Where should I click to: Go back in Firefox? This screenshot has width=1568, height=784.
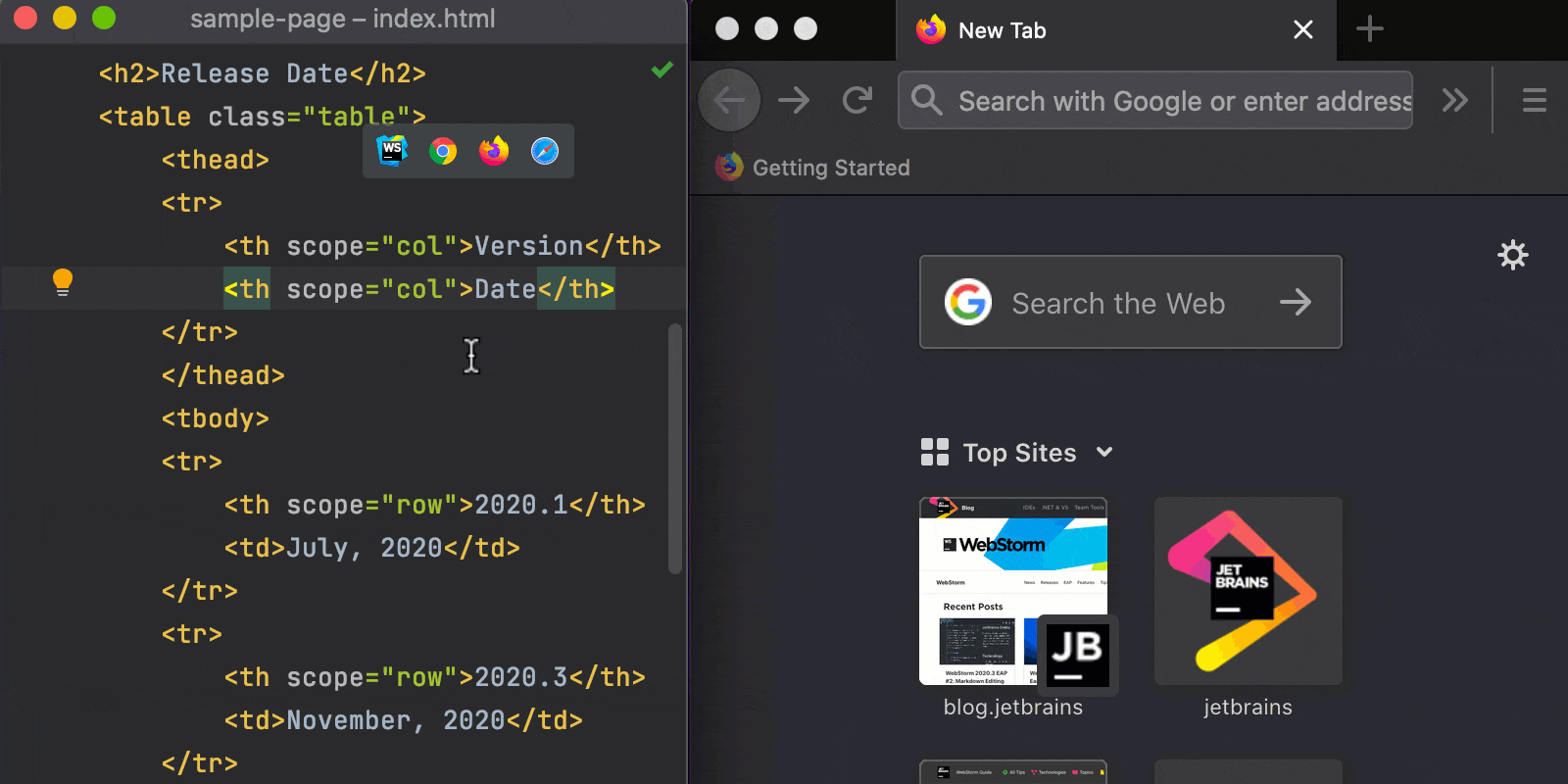click(x=729, y=100)
